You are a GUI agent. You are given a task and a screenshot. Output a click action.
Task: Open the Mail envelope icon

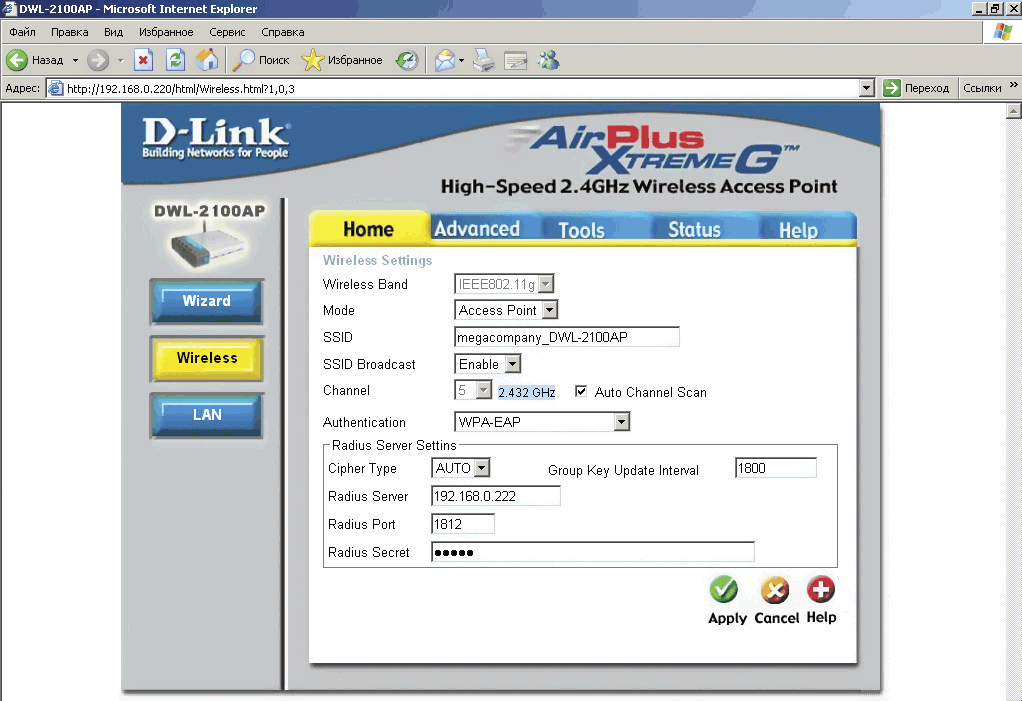coord(445,61)
